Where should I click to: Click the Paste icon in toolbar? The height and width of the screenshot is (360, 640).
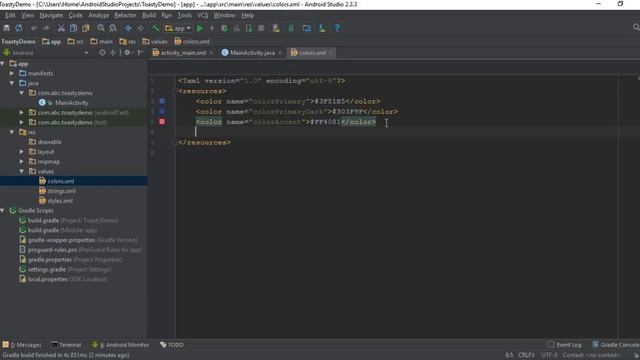[x=86, y=28]
